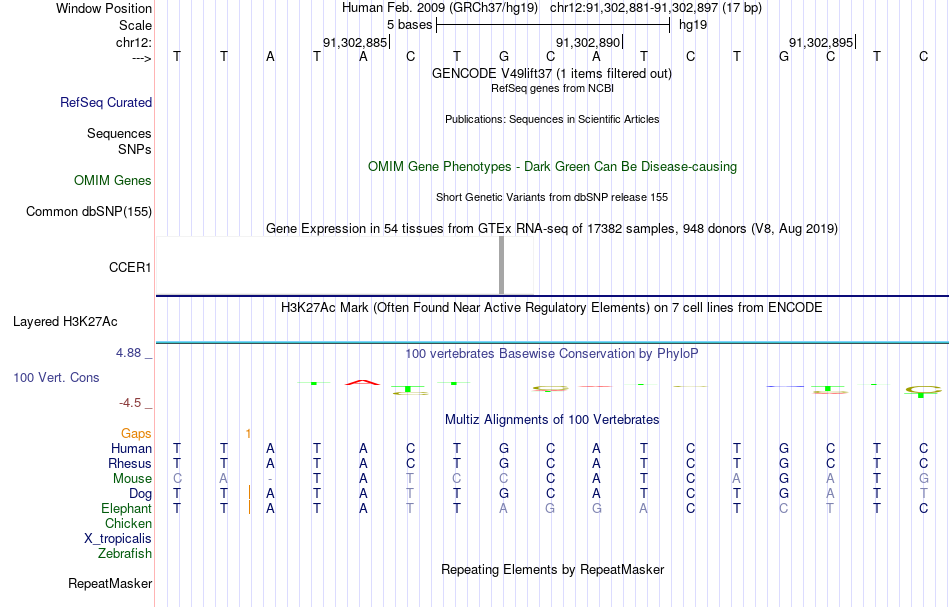Select the Rhesus alignment row label
950x607 pixels.
(x=130, y=463)
